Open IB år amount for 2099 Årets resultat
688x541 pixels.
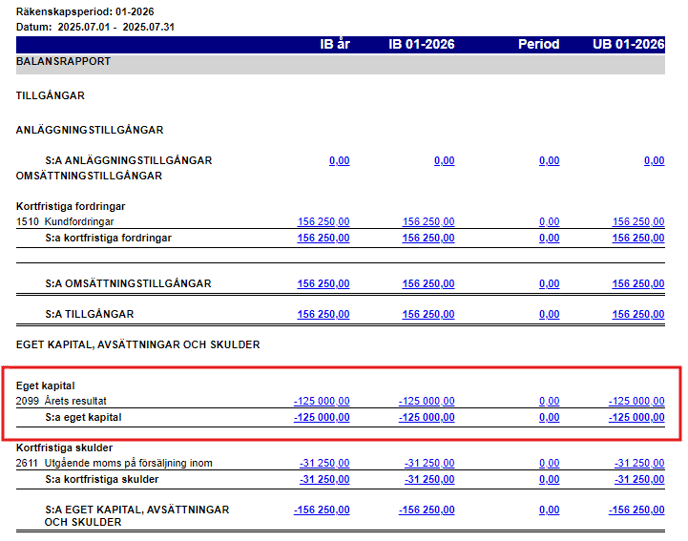(322, 401)
